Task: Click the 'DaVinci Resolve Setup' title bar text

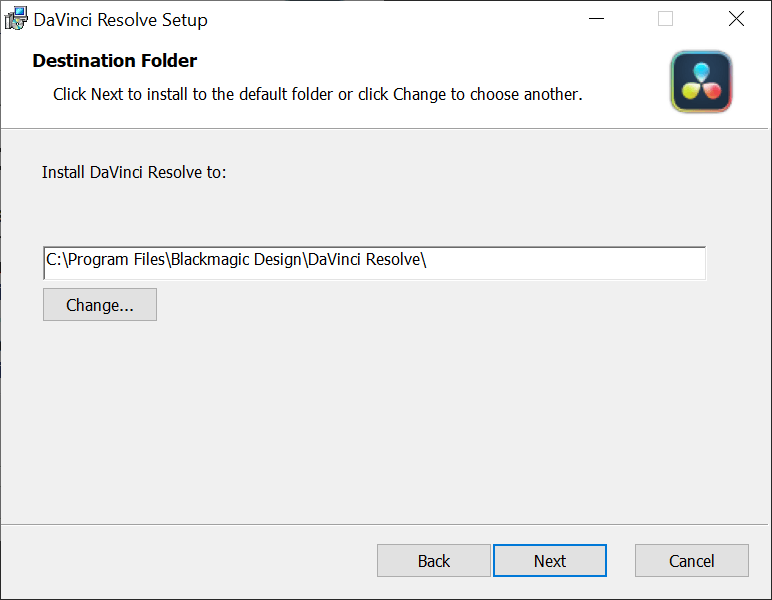Action: tap(121, 20)
